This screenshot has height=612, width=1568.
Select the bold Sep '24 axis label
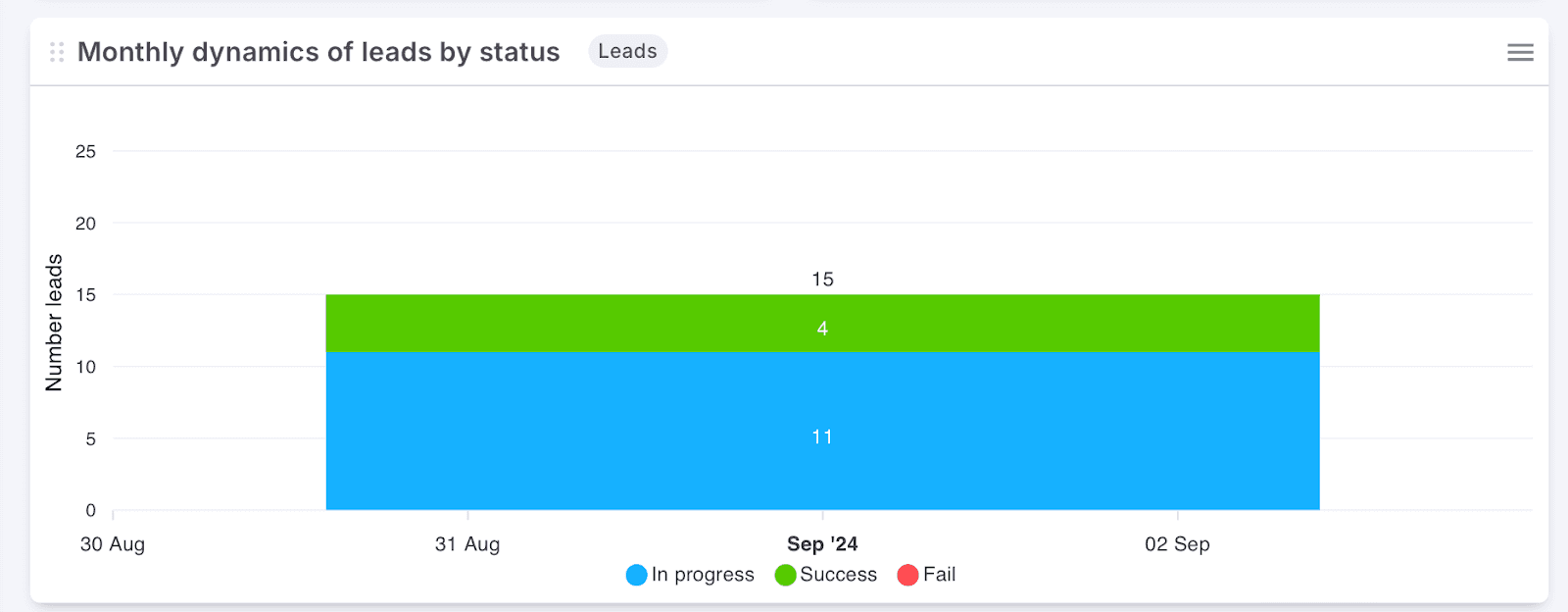click(822, 544)
